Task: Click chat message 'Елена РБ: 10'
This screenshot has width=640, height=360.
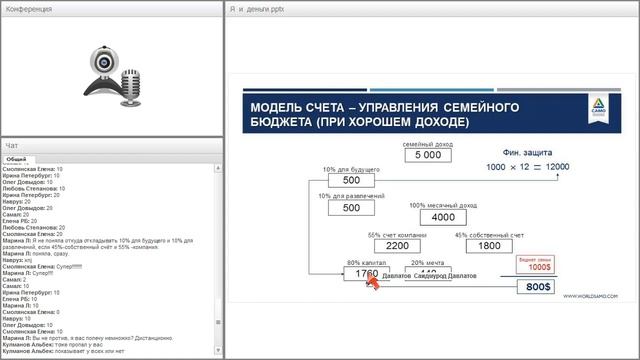Action: coord(20,299)
